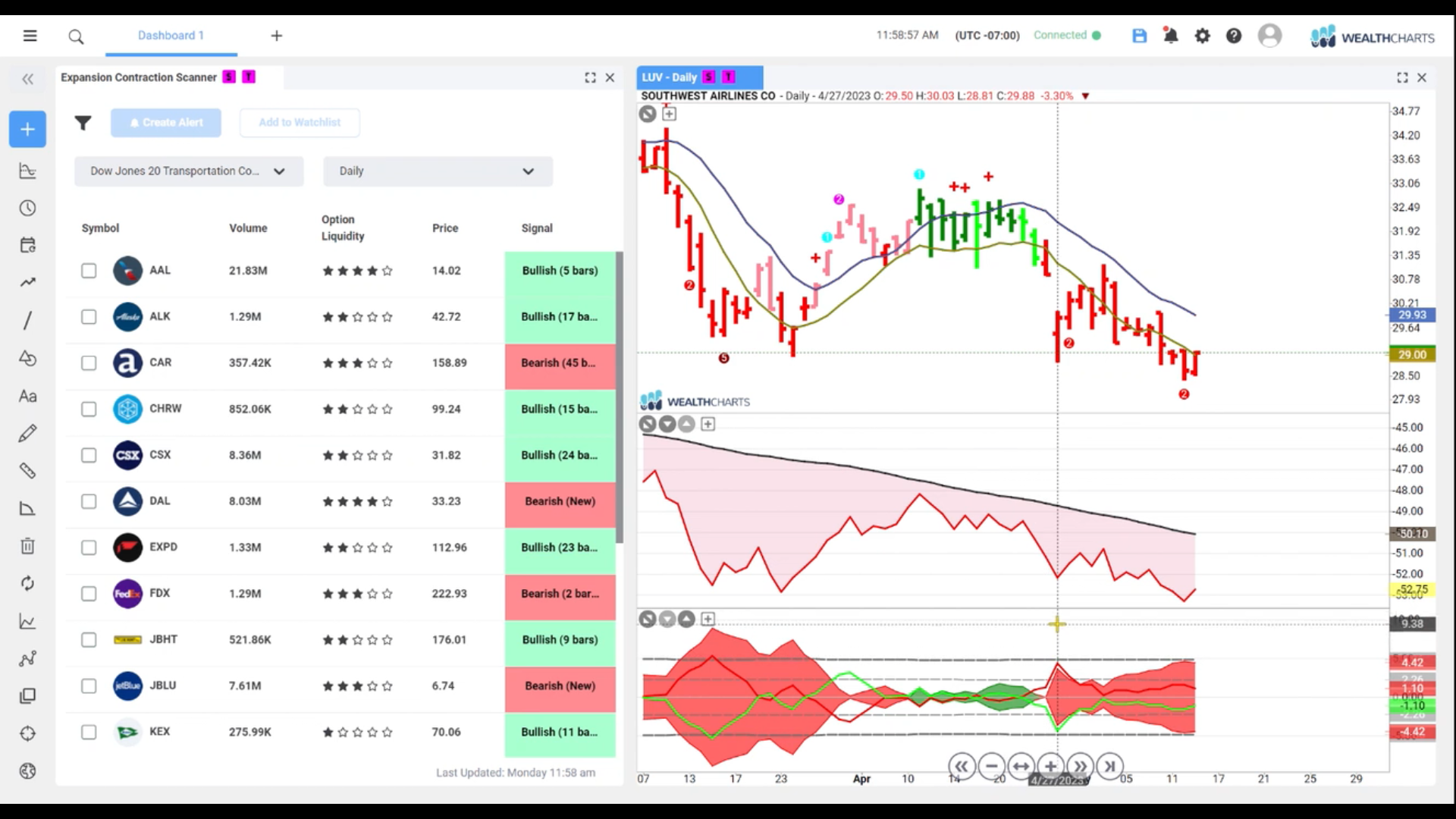Switch to the Dashboard 1 tab

pyautogui.click(x=171, y=36)
